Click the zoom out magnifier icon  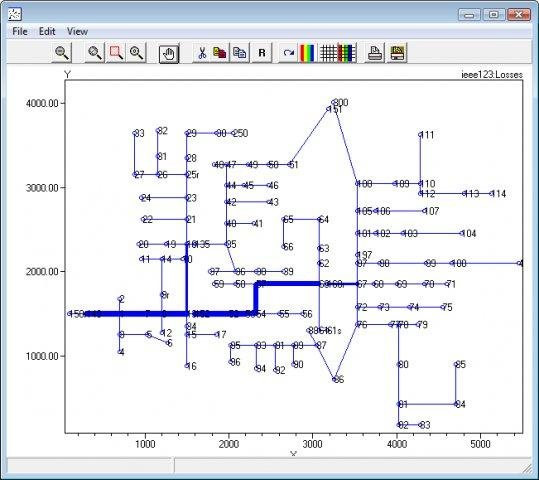[x=62, y=53]
